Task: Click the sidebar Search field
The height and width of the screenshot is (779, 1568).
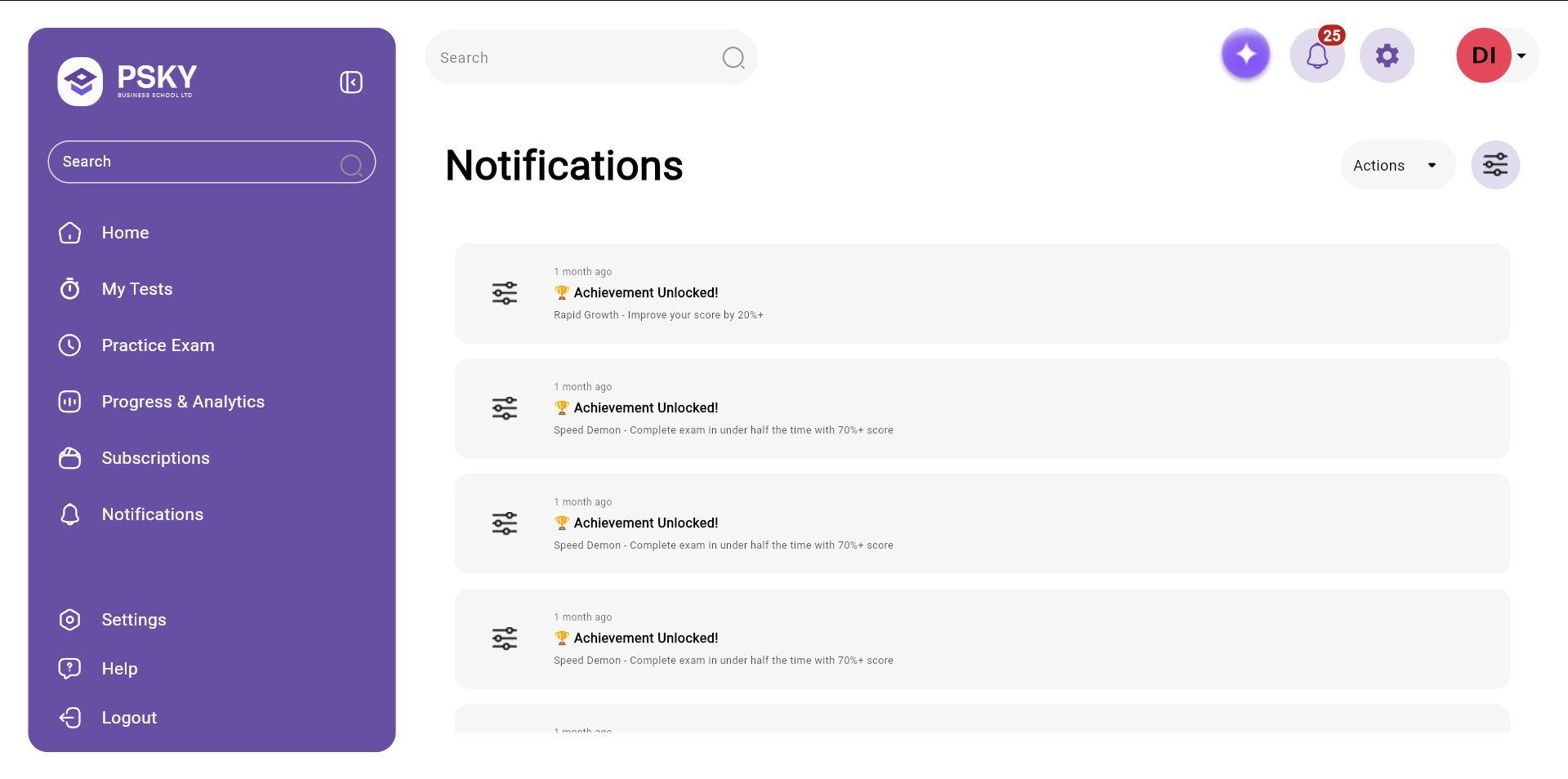Action: pos(196,162)
